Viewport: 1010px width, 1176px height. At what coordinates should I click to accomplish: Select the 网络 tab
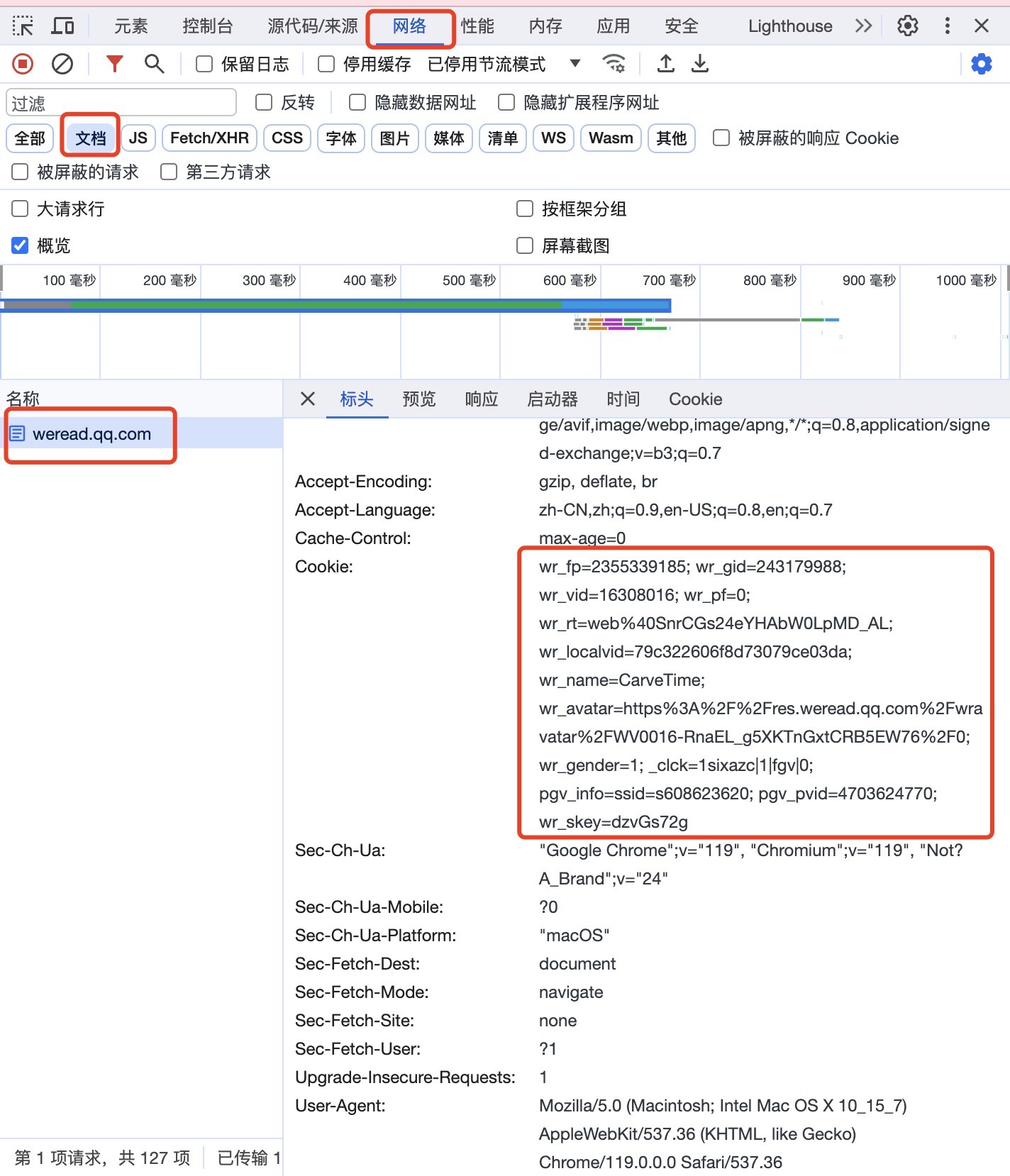point(410,26)
